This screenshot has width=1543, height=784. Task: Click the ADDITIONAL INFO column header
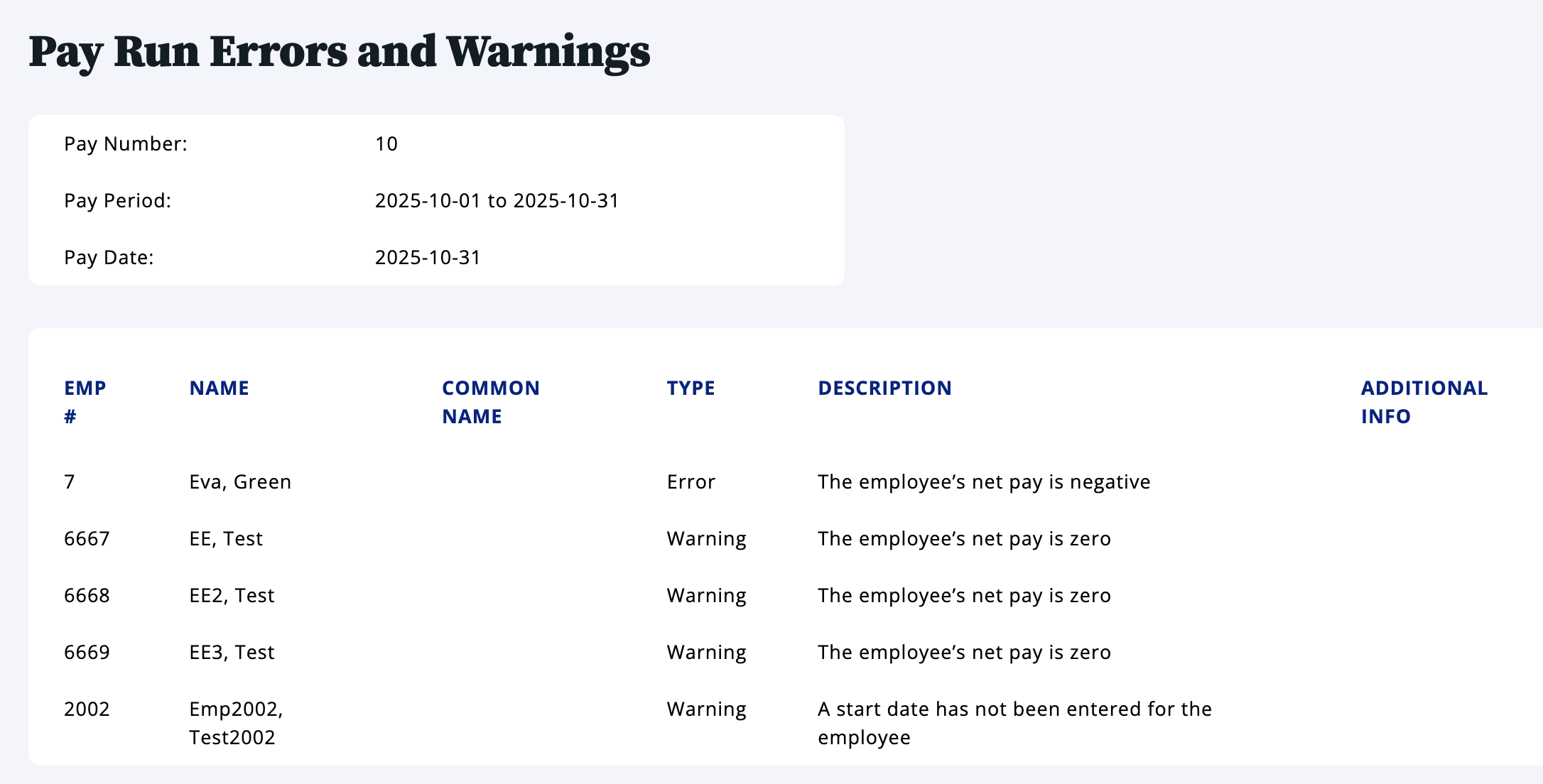(x=1424, y=402)
